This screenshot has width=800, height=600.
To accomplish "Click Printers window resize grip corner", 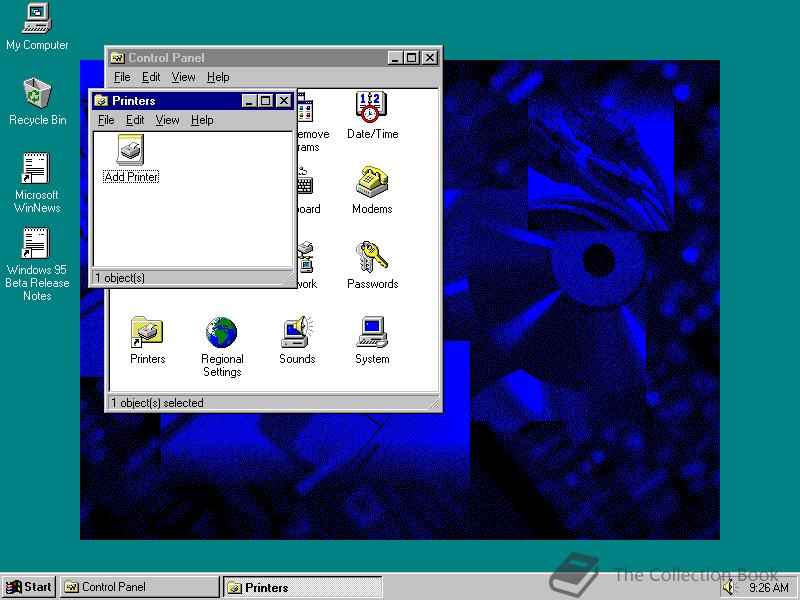I will click(288, 279).
